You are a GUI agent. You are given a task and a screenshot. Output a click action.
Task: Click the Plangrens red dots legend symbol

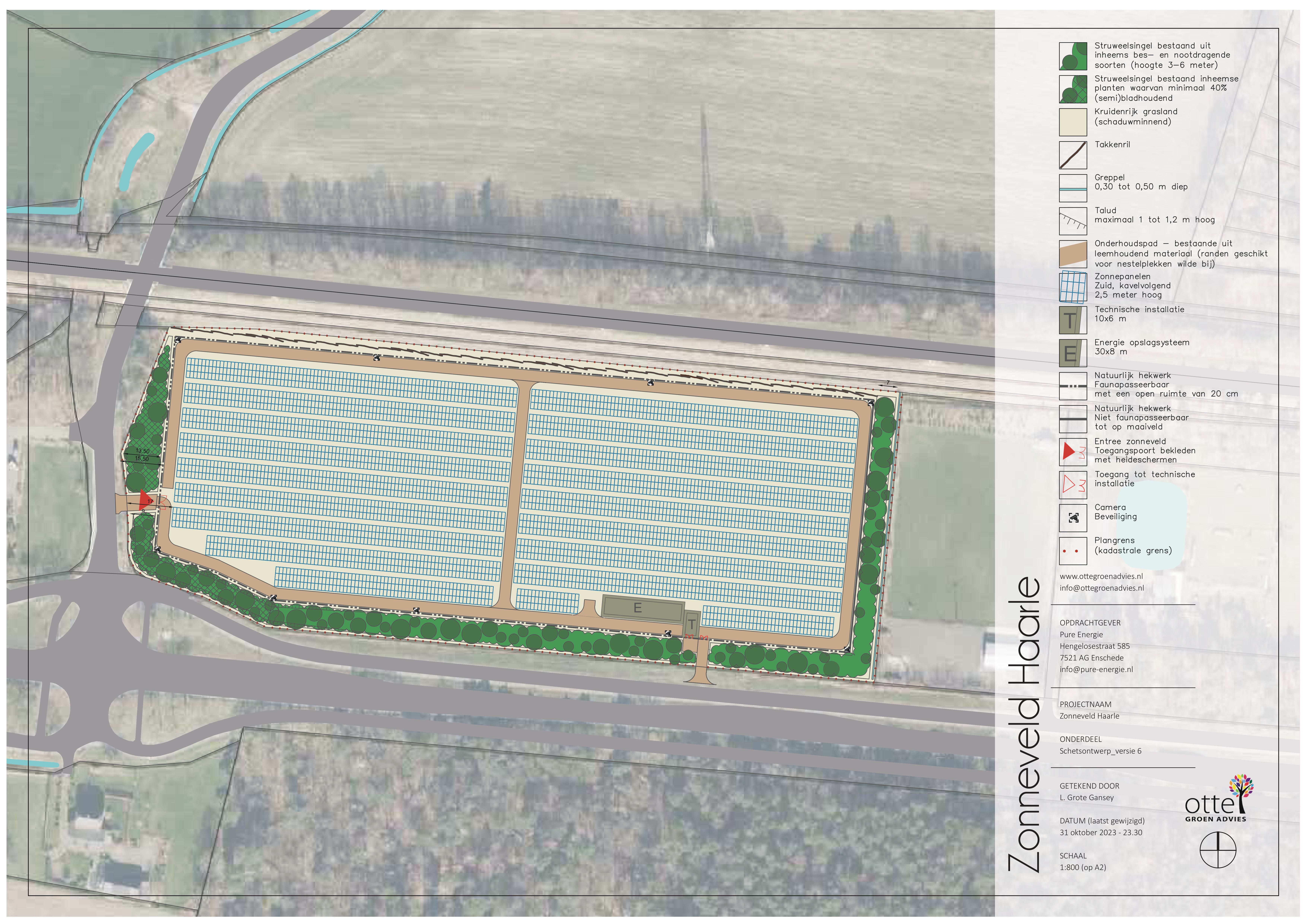pyautogui.click(x=1073, y=551)
